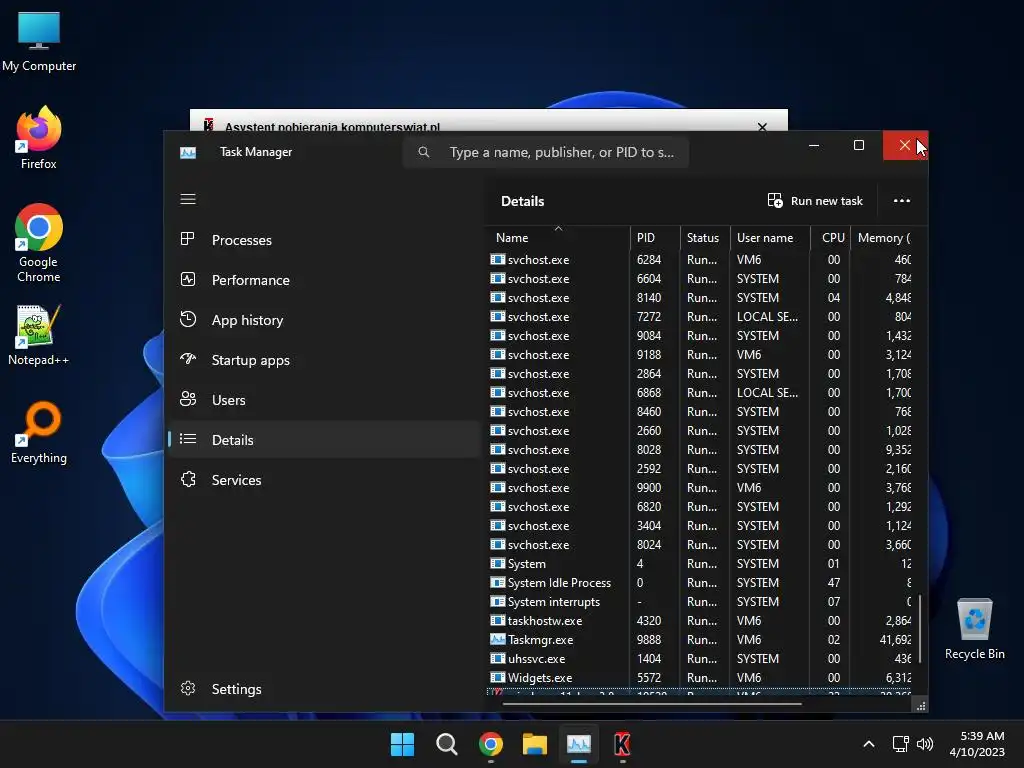Select the uhssvc.exe row
The height and width of the screenshot is (768, 1024).
click(x=701, y=658)
